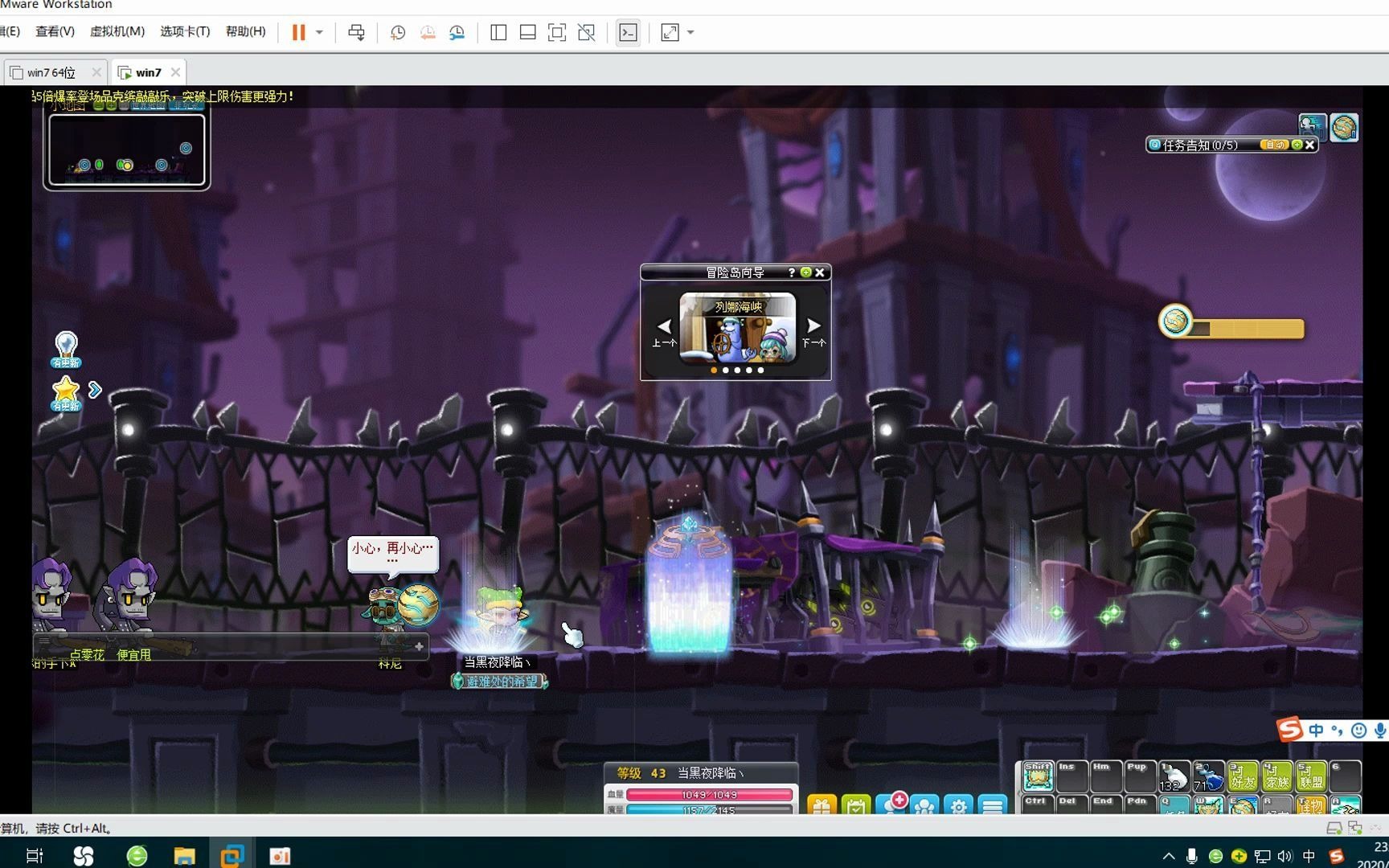Click the yellow gauge bar beside the coin

click(1248, 328)
